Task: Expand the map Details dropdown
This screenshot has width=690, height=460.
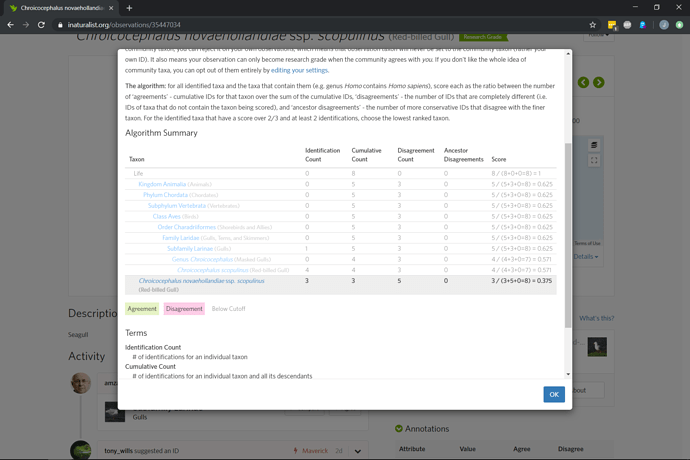Action: [x=586, y=257]
